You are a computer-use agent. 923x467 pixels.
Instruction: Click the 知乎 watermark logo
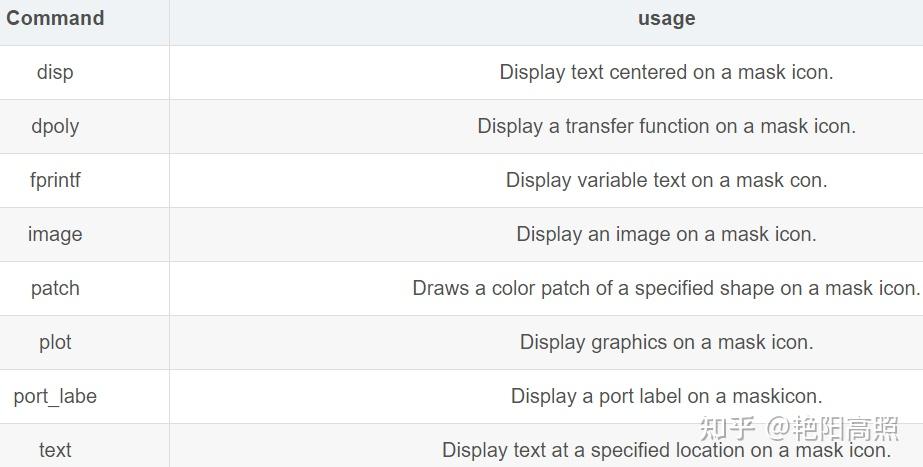pyautogui.click(x=727, y=428)
